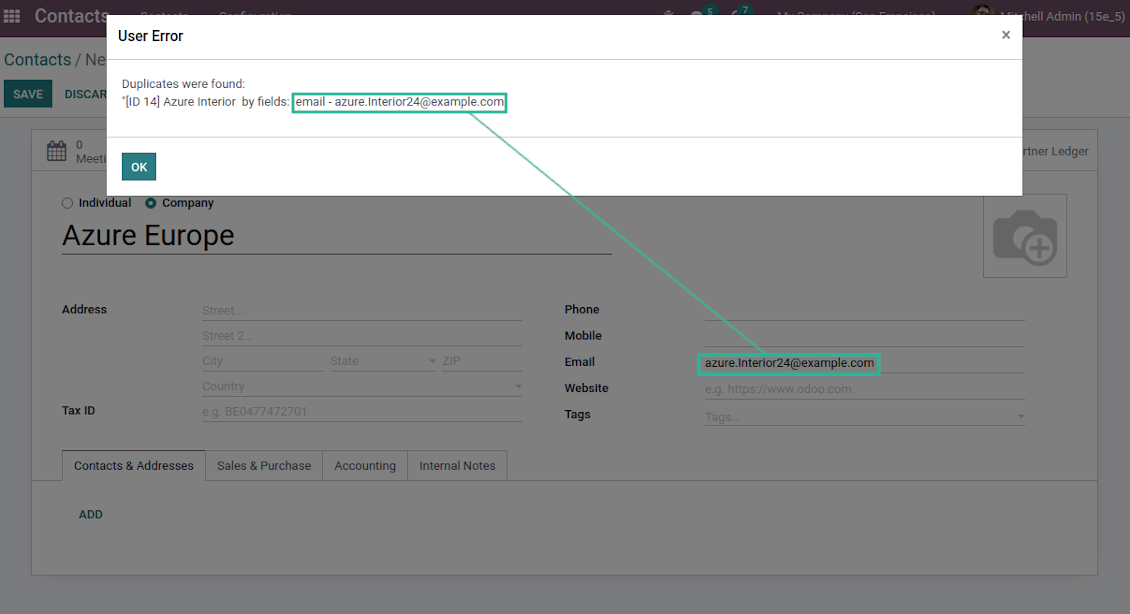The height and width of the screenshot is (614, 1130).
Task: Click the Phone input field
Action: [865, 310]
